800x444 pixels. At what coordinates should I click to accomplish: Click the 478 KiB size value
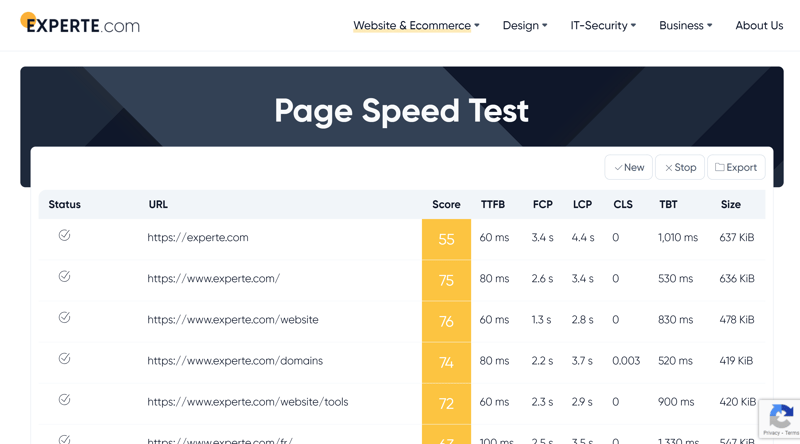737,320
